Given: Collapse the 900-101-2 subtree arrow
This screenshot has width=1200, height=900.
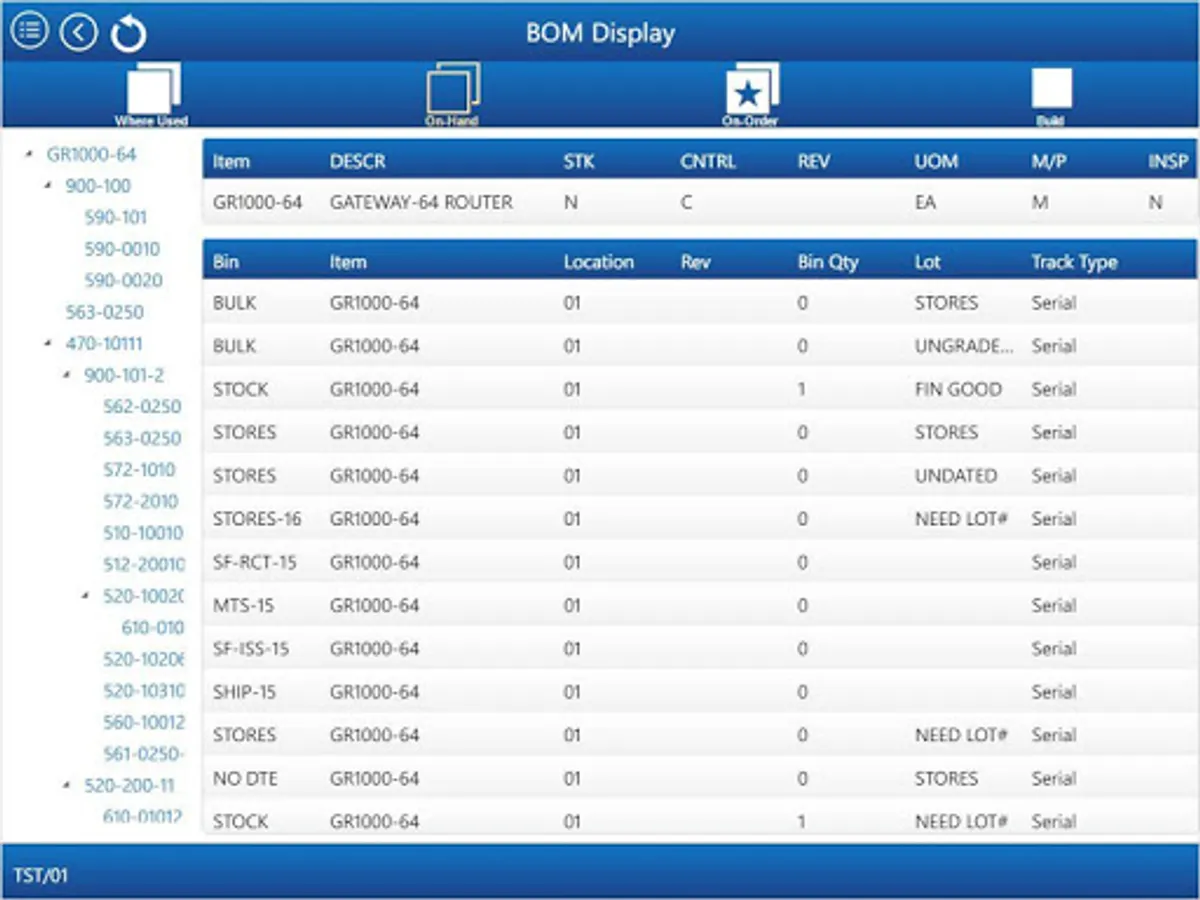Looking at the screenshot, I should (x=68, y=376).
